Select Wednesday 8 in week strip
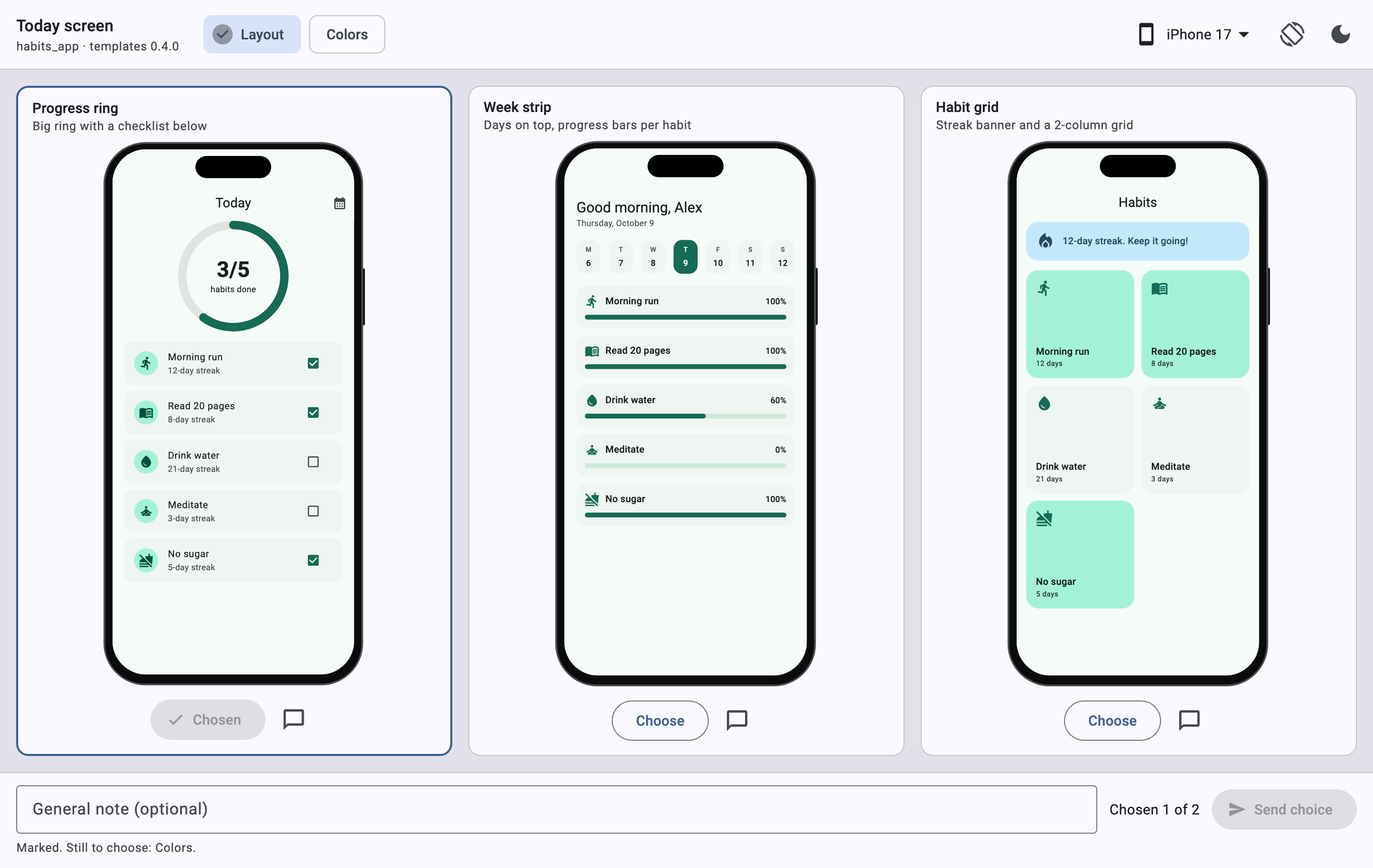1373x868 pixels. tap(653, 256)
